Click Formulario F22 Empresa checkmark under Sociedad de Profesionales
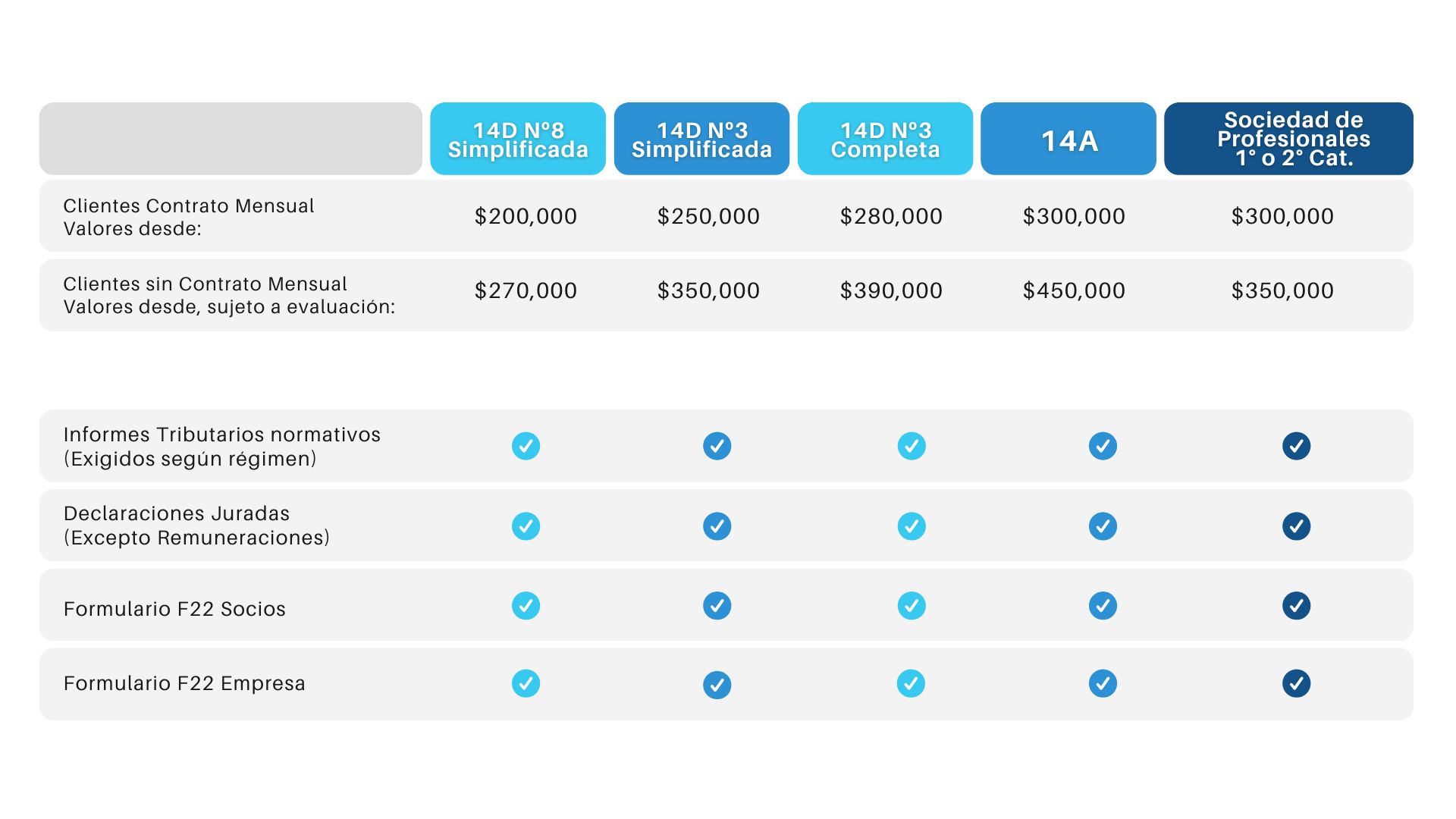1456x819 pixels. point(1296,683)
